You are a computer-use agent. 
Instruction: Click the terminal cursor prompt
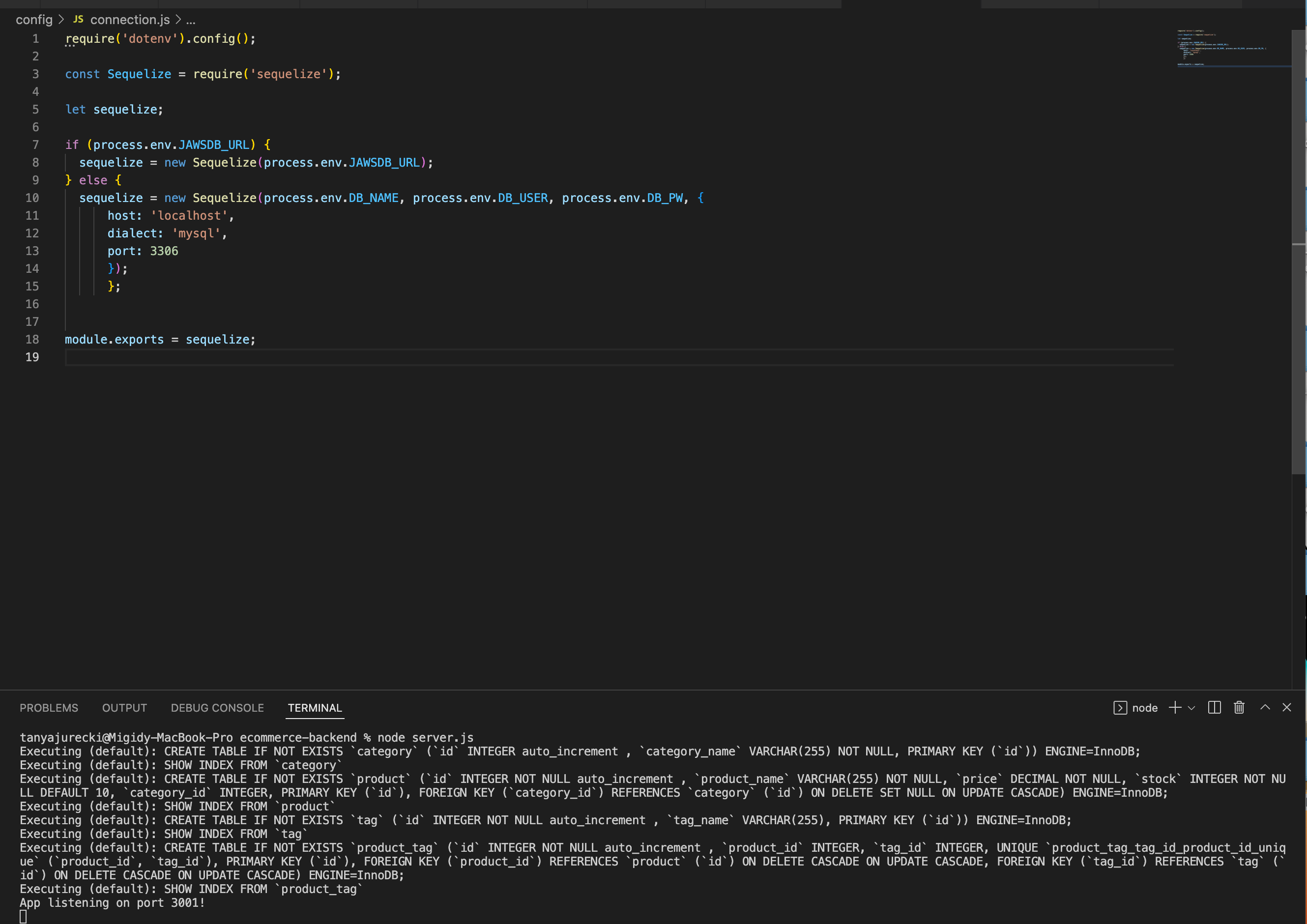pyautogui.click(x=23, y=917)
